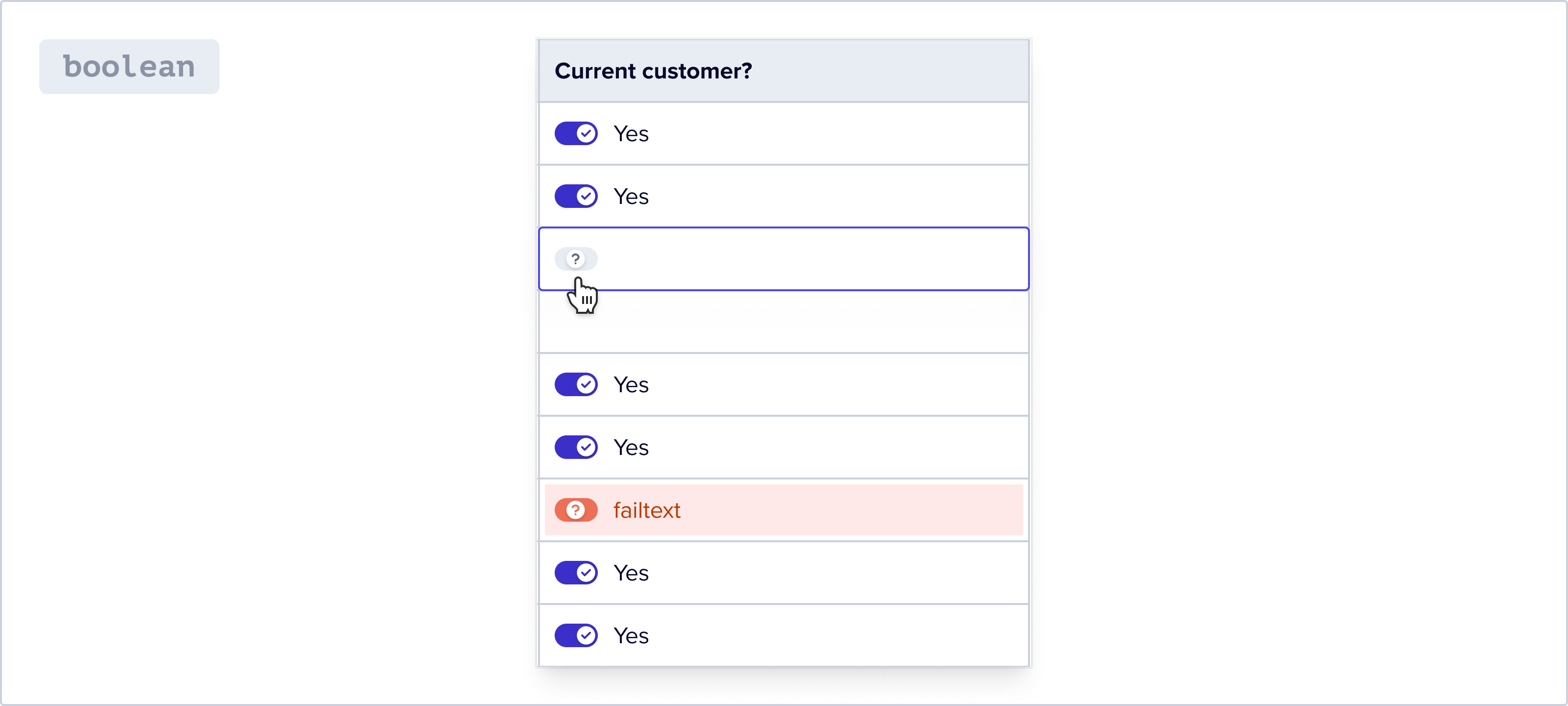Click the boolean type tag
The width and height of the screenshot is (1568, 706).
129,66
